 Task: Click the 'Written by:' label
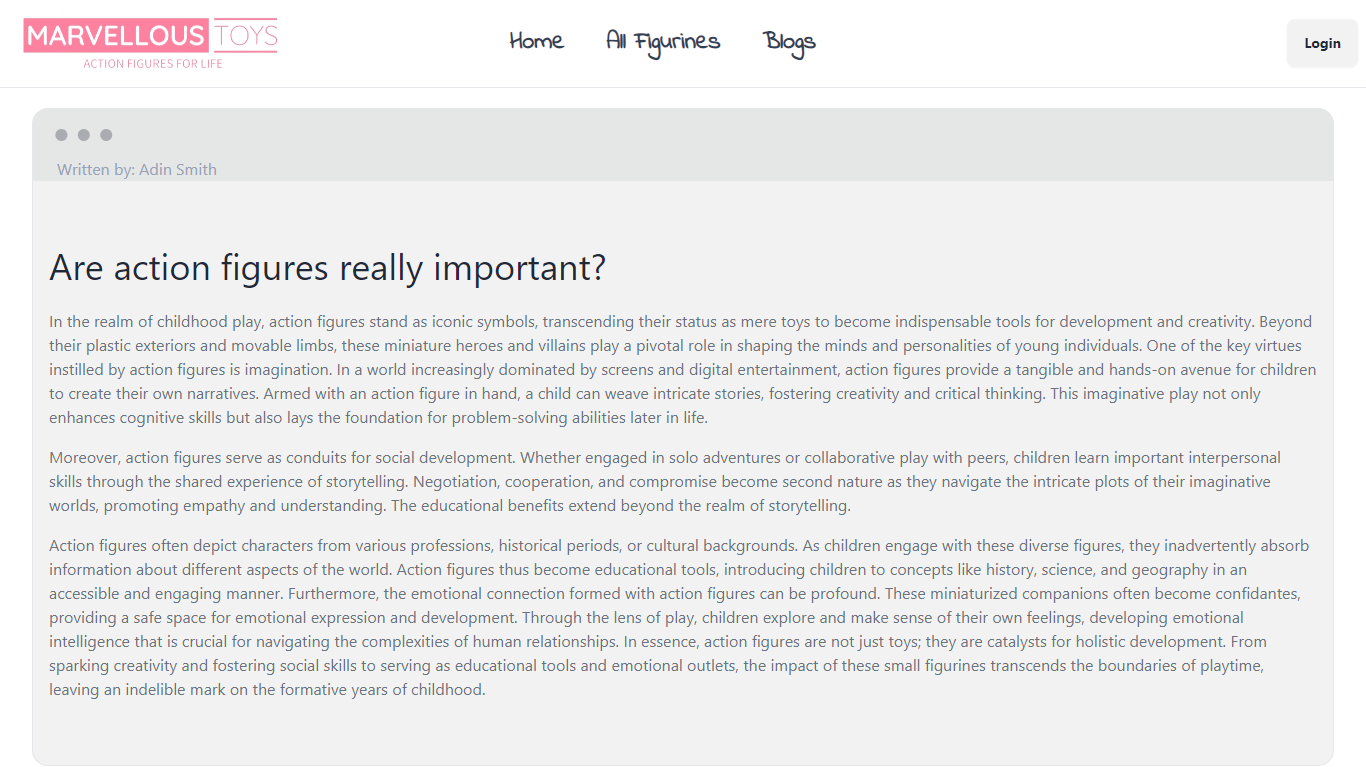96,170
